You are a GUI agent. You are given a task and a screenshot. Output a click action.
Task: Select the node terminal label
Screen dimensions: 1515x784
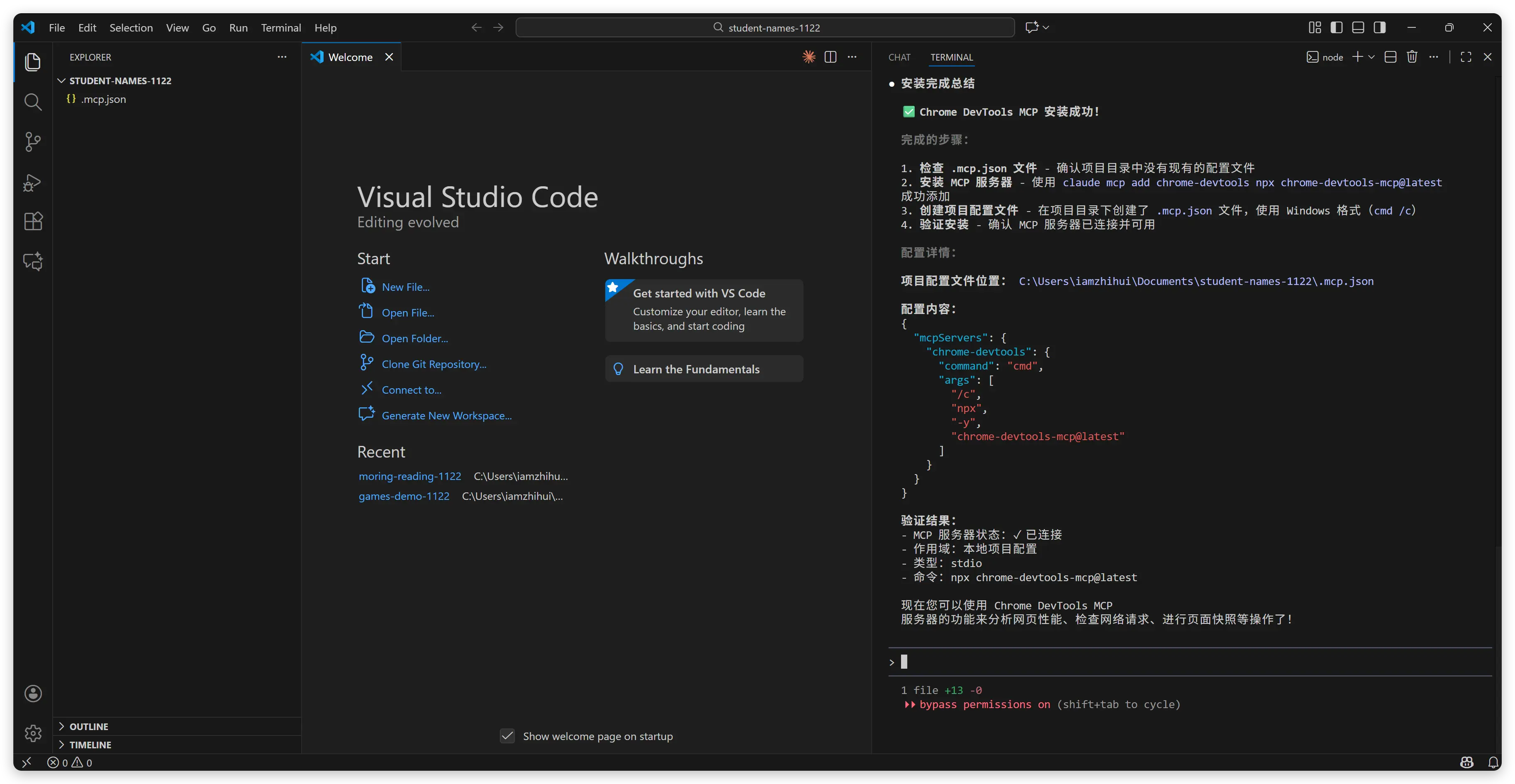tap(1325, 57)
